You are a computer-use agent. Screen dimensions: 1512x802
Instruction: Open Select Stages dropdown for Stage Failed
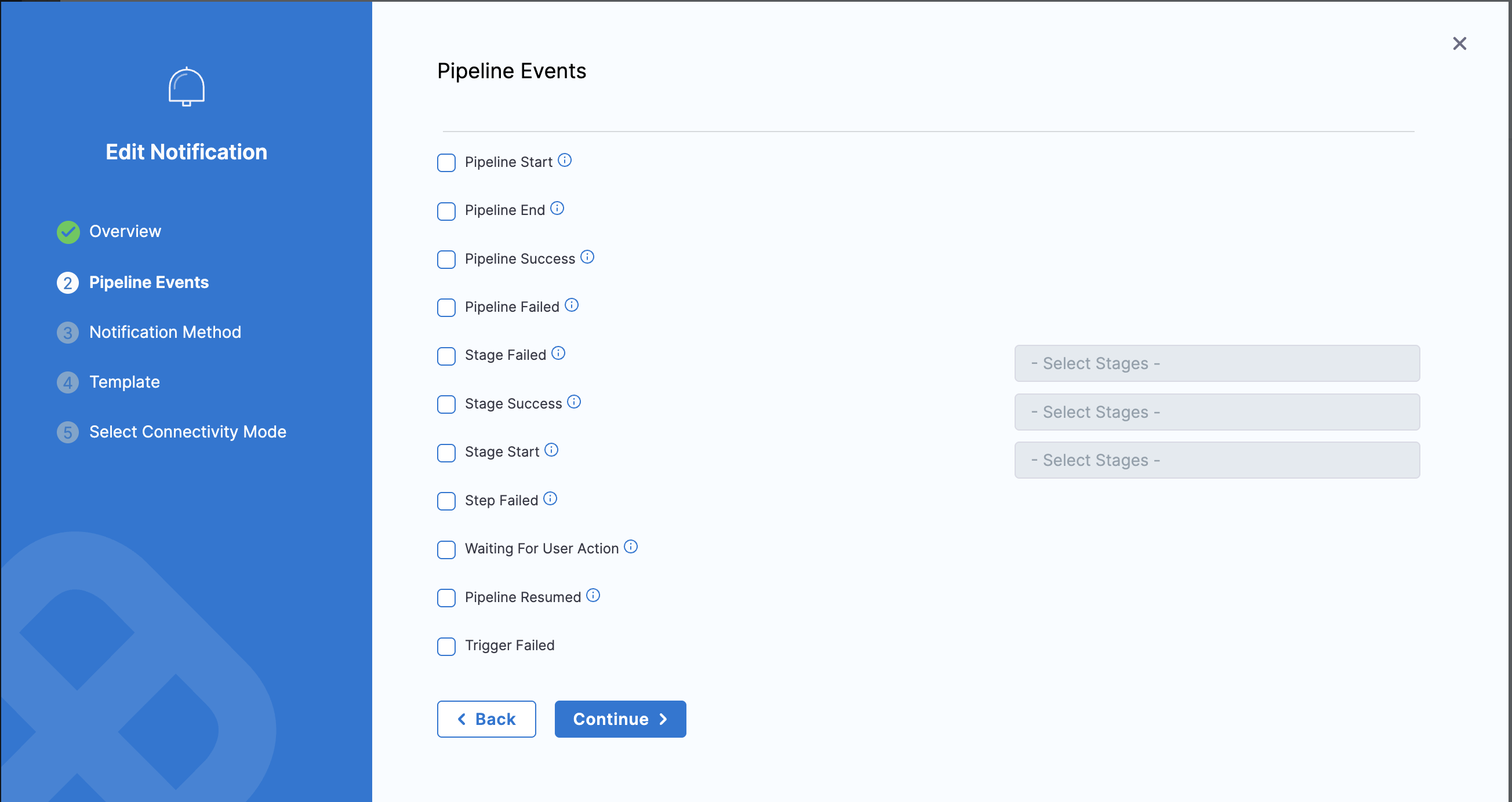click(1216, 363)
